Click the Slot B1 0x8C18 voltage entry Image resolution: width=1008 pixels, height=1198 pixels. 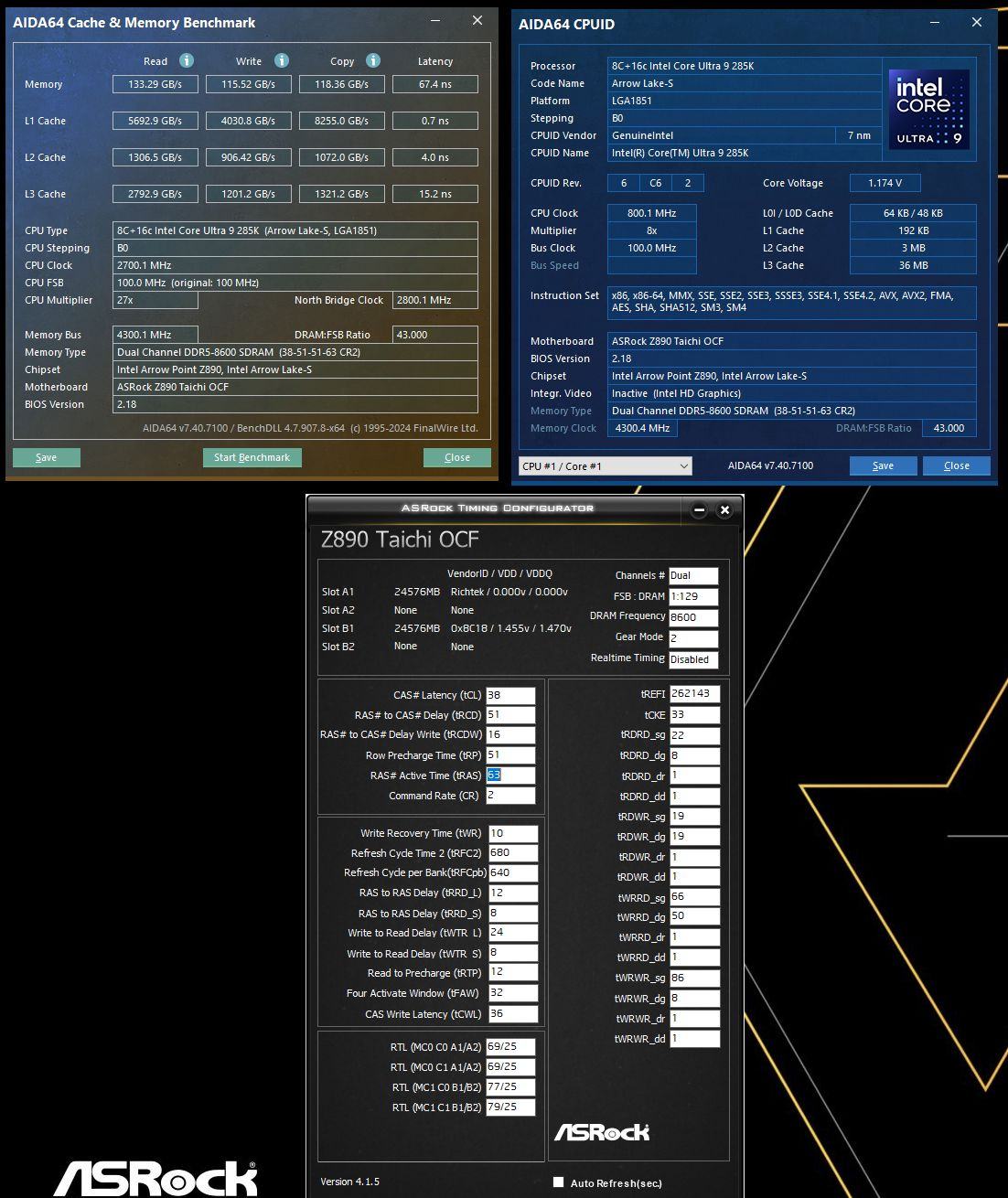pos(511,628)
